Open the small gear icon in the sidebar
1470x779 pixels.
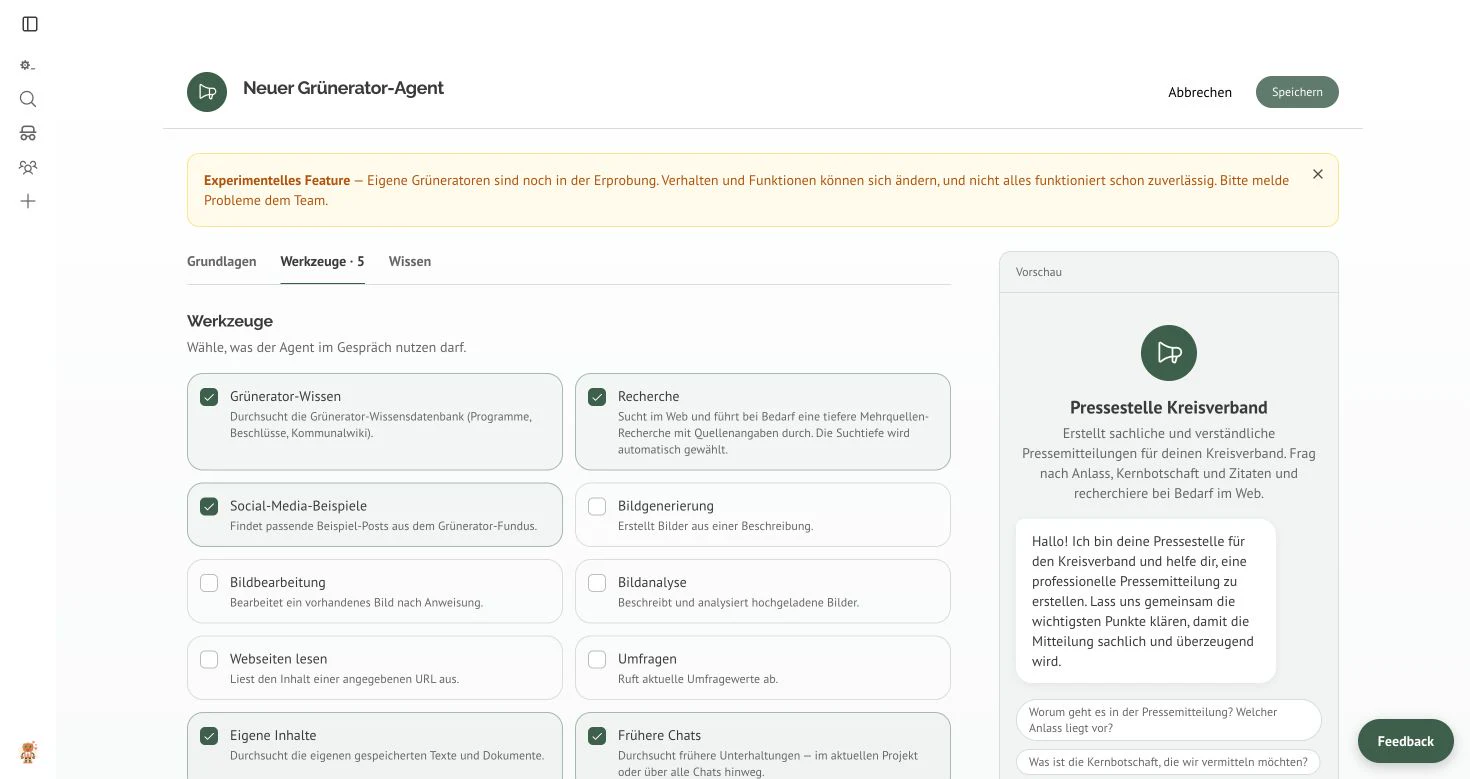(28, 65)
